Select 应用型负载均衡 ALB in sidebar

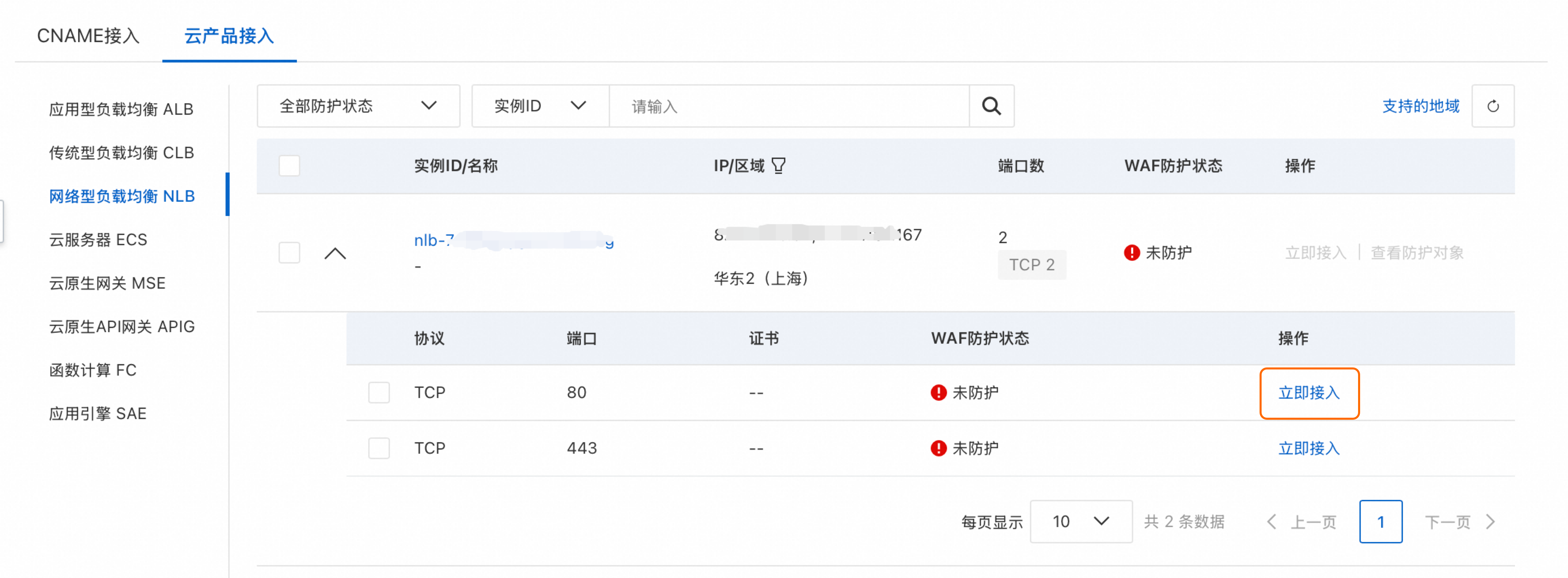pyautogui.click(x=121, y=109)
